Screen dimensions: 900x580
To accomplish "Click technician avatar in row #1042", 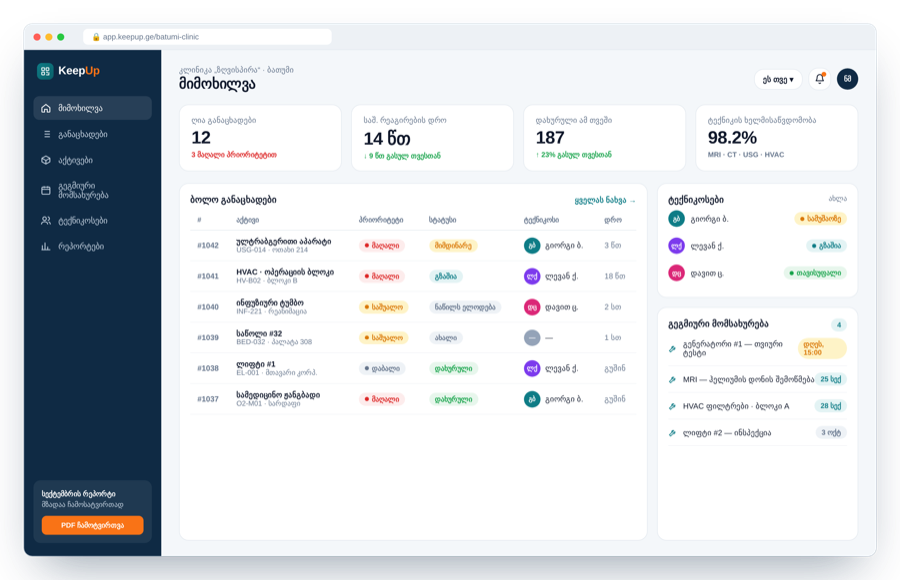I will [x=532, y=245].
